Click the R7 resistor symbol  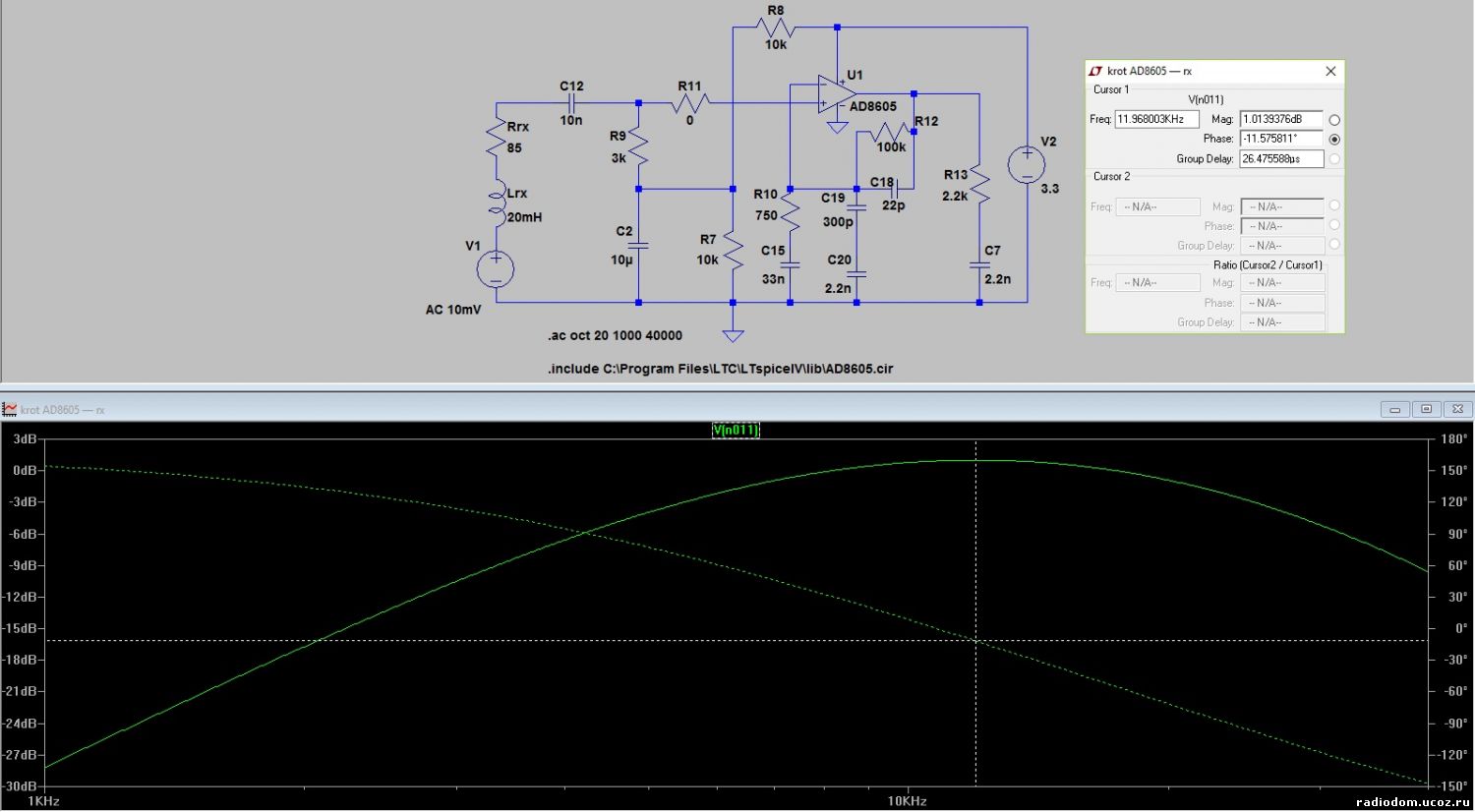click(x=733, y=250)
